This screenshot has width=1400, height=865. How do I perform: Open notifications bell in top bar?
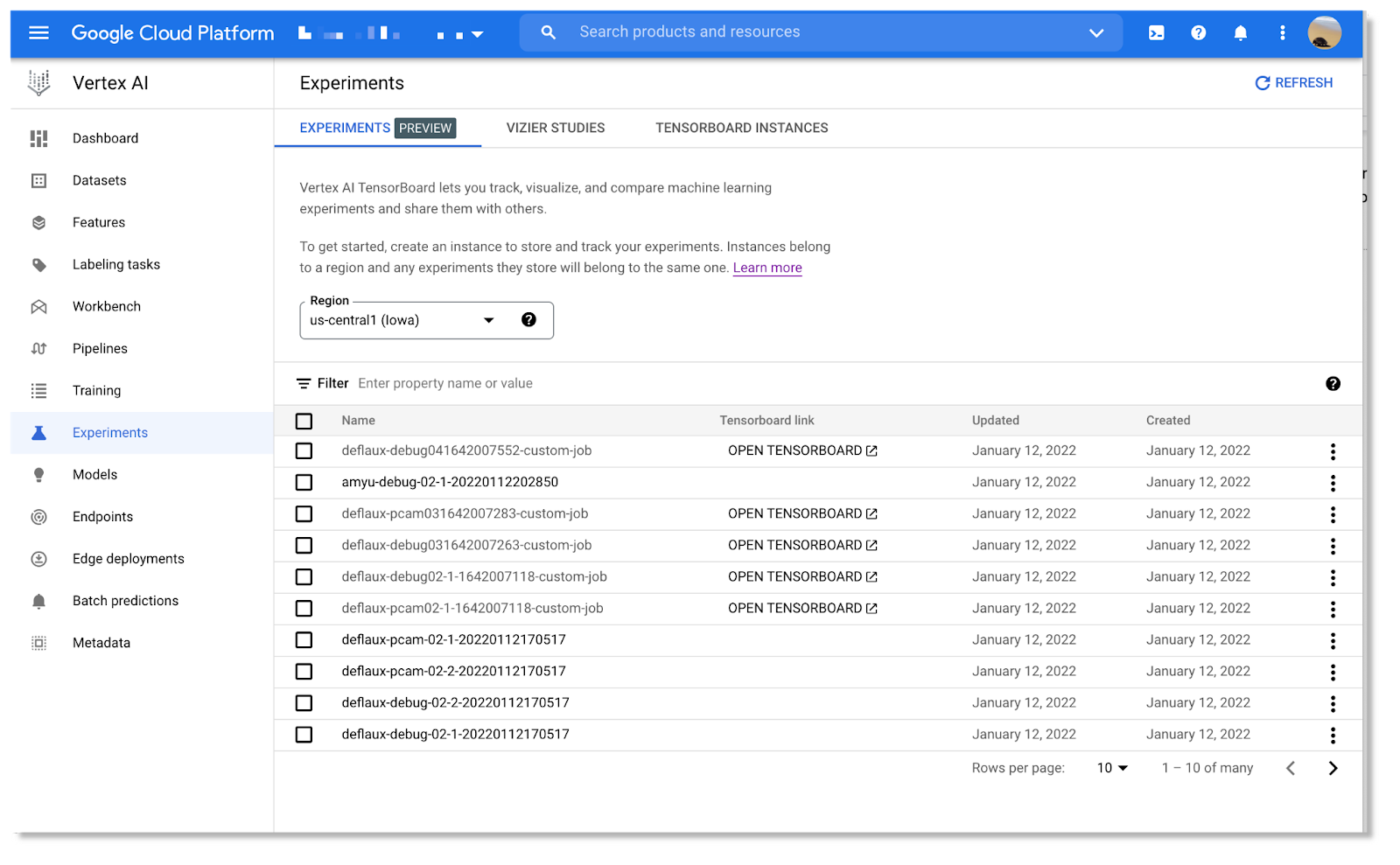1240,33
